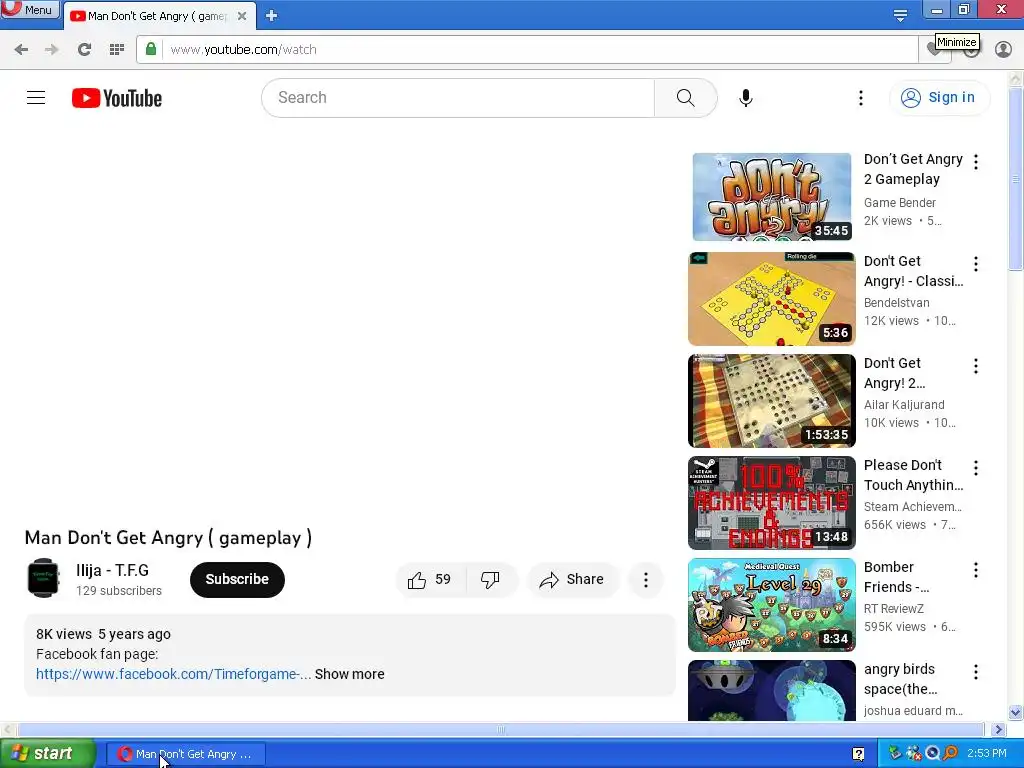Open the browser account profile icon

[x=1003, y=50]
